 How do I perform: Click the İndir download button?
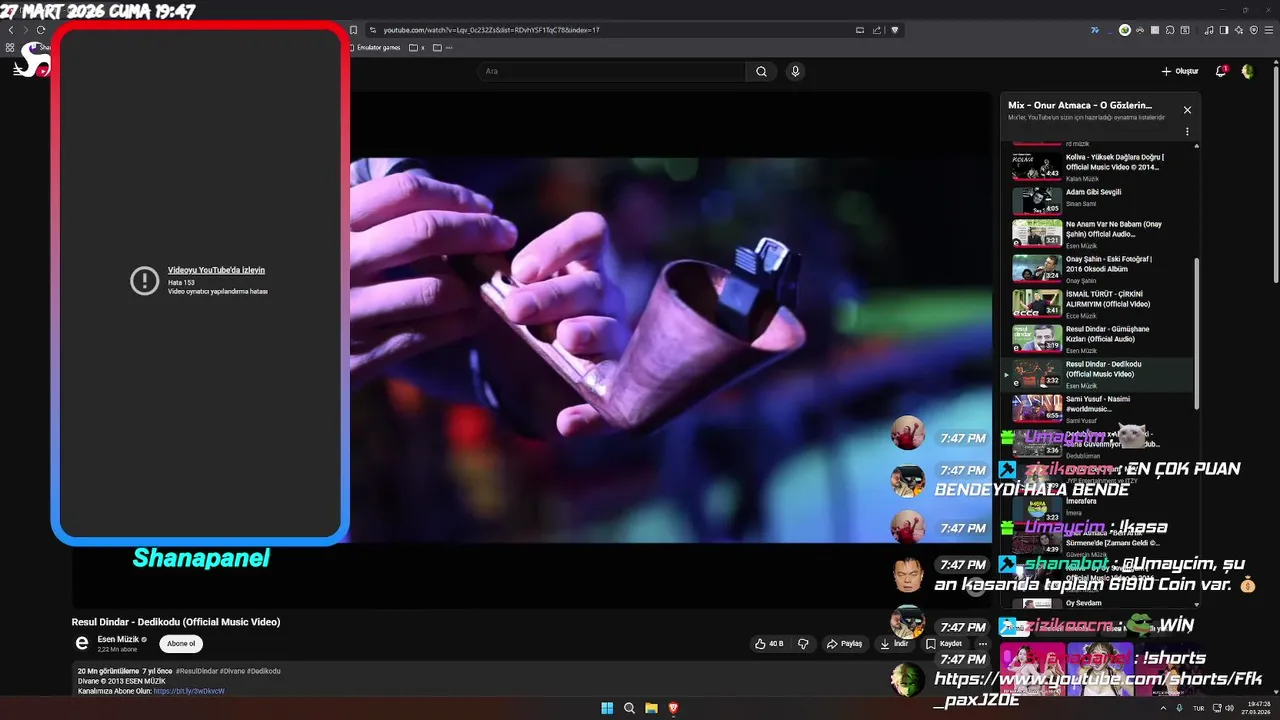tap(894, 644)
